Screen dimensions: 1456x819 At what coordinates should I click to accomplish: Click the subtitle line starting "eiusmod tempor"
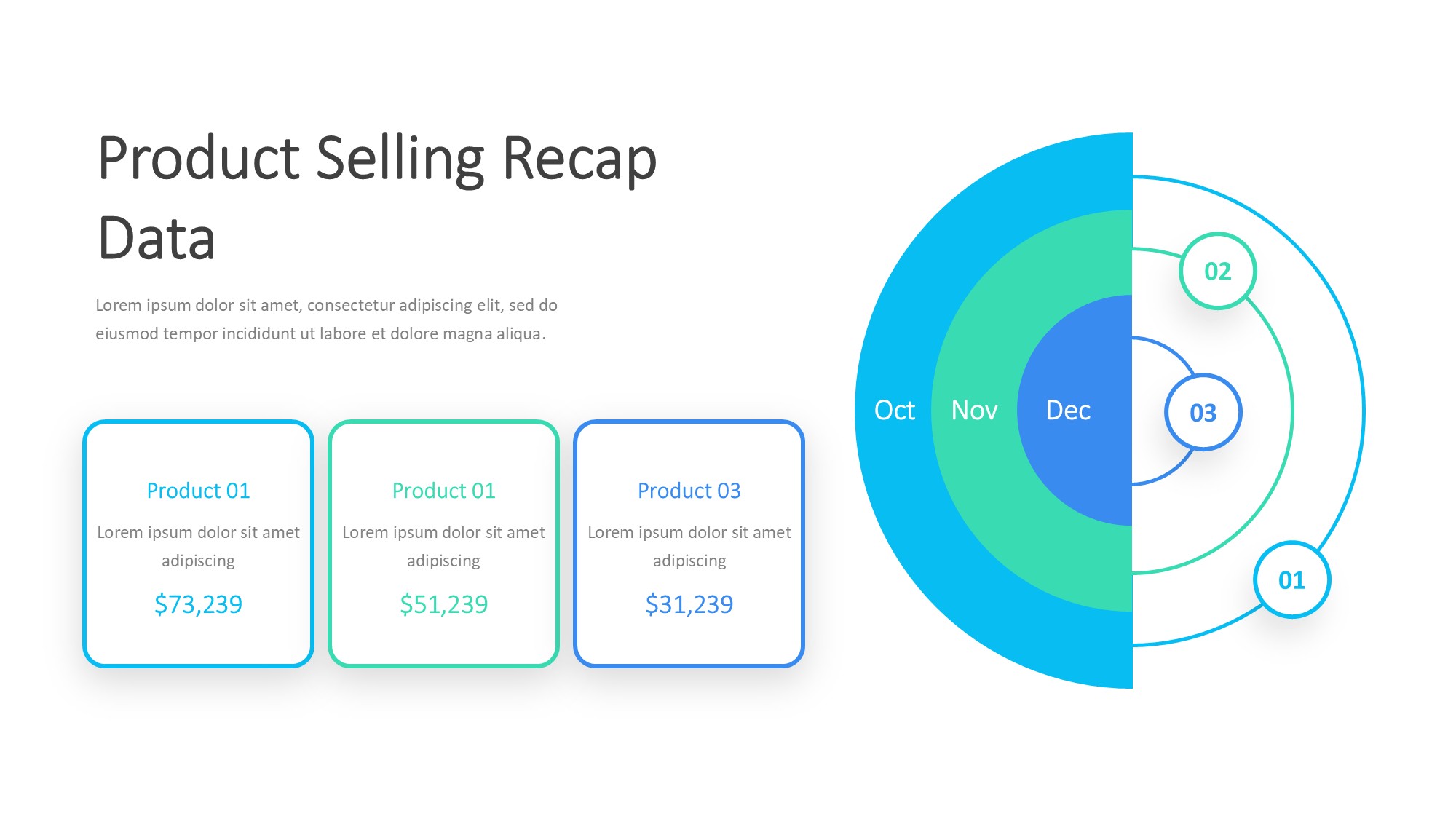pos(320,333)
